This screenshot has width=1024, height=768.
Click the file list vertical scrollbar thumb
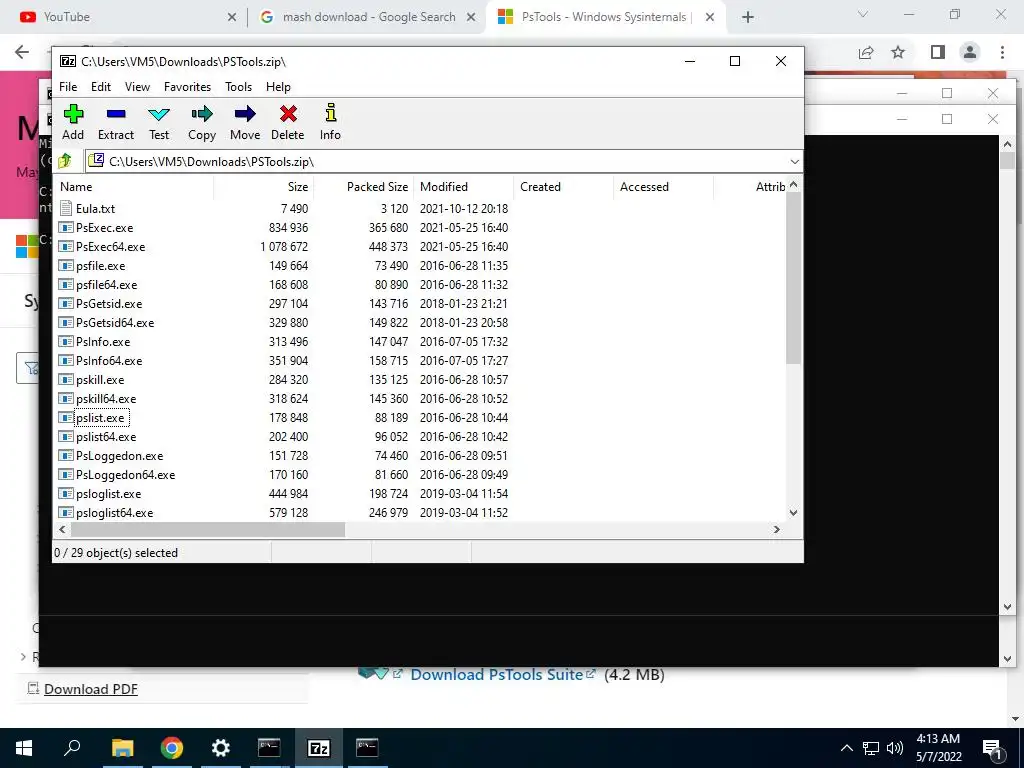793,278
